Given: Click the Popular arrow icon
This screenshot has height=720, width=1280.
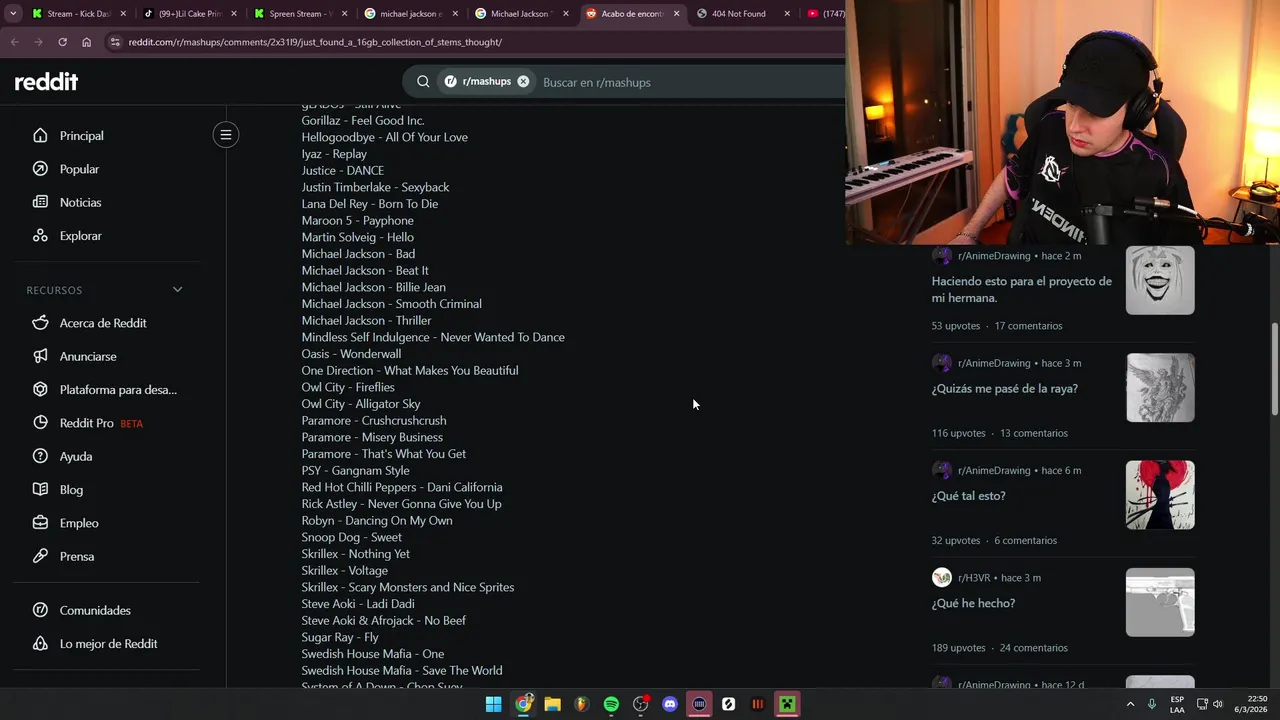Looking at the screenshot, I should (40, 169).
